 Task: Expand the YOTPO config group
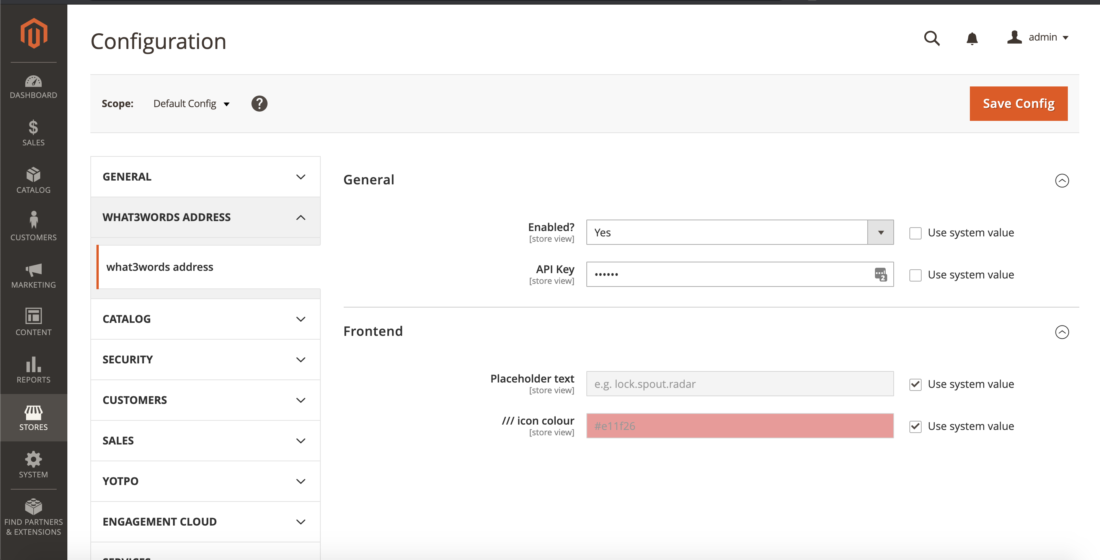(206, 481)
